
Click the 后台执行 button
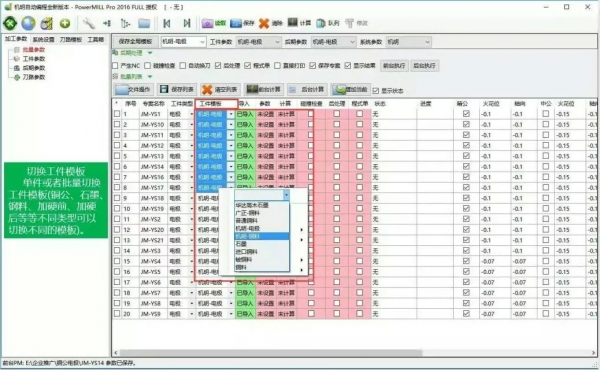424,66
